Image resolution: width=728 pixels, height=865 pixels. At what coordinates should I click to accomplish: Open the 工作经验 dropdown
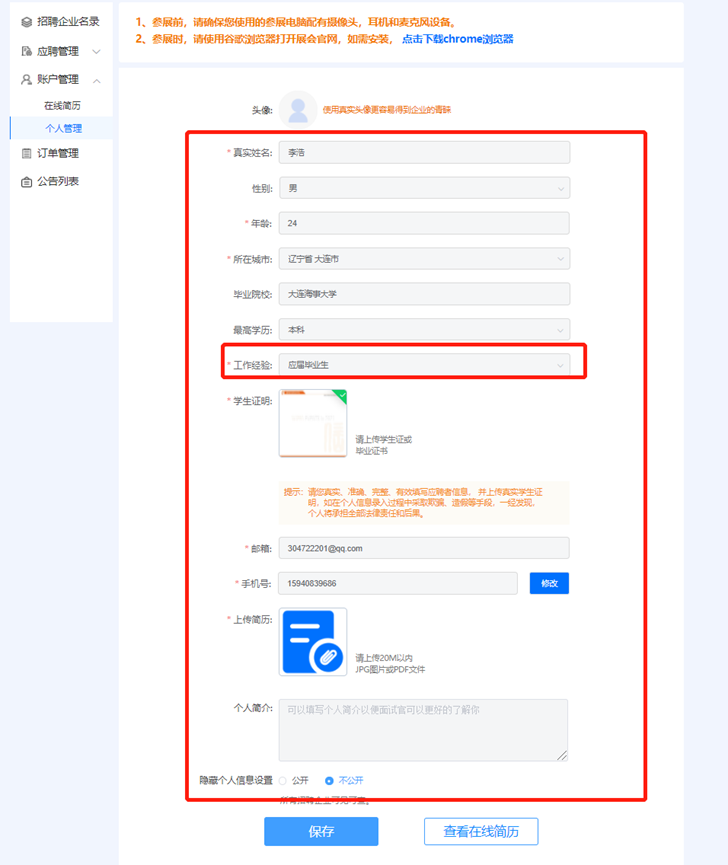click(x=424, y=366)
